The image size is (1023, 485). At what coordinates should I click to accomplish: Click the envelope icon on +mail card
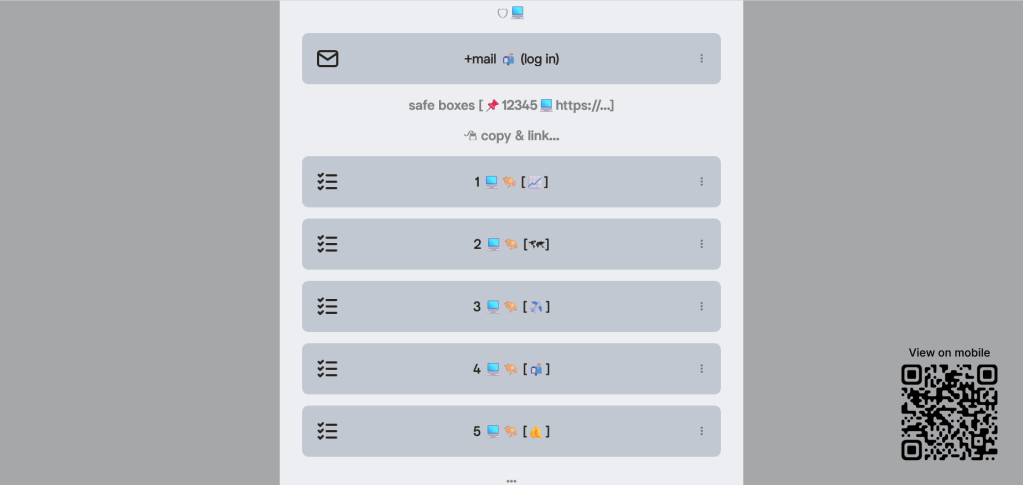point(327,59)
